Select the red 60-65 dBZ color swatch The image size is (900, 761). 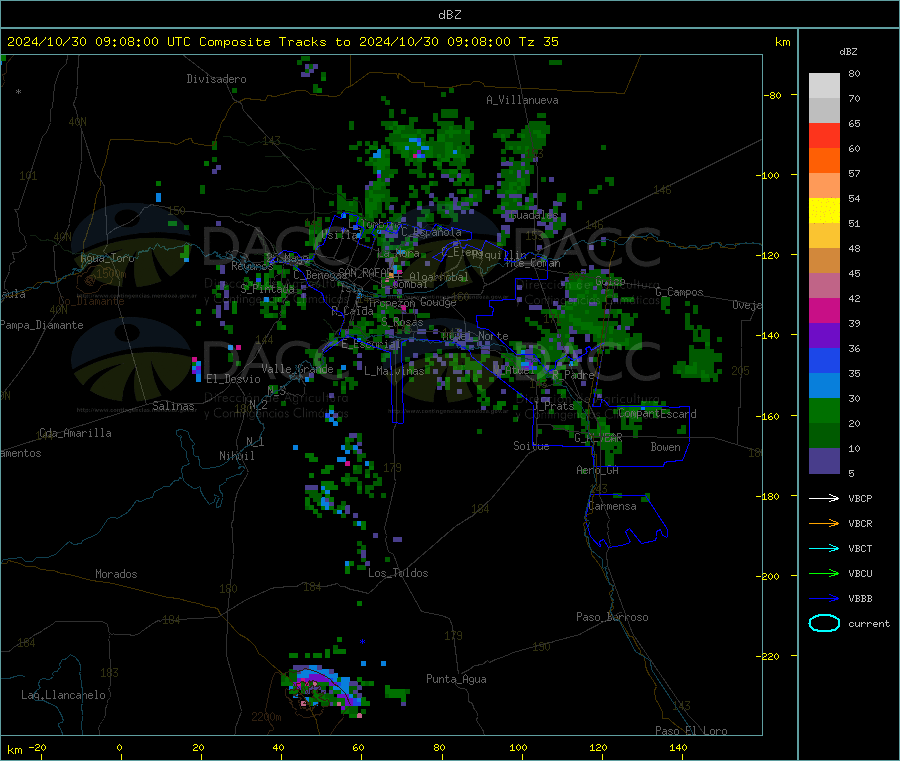point(824,135)
